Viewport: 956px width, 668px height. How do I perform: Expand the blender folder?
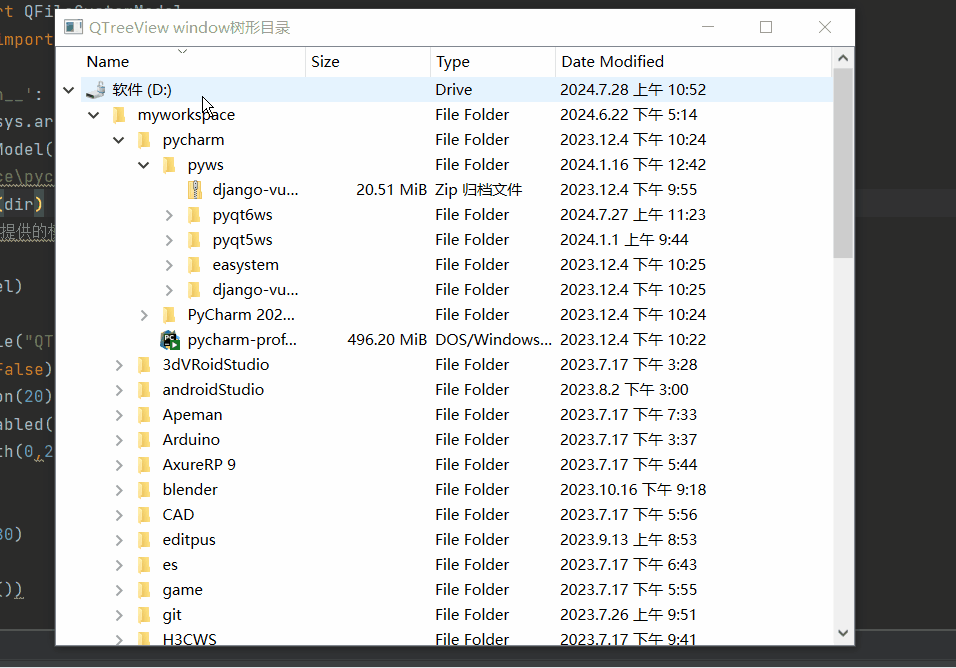[x=119, y=490]
